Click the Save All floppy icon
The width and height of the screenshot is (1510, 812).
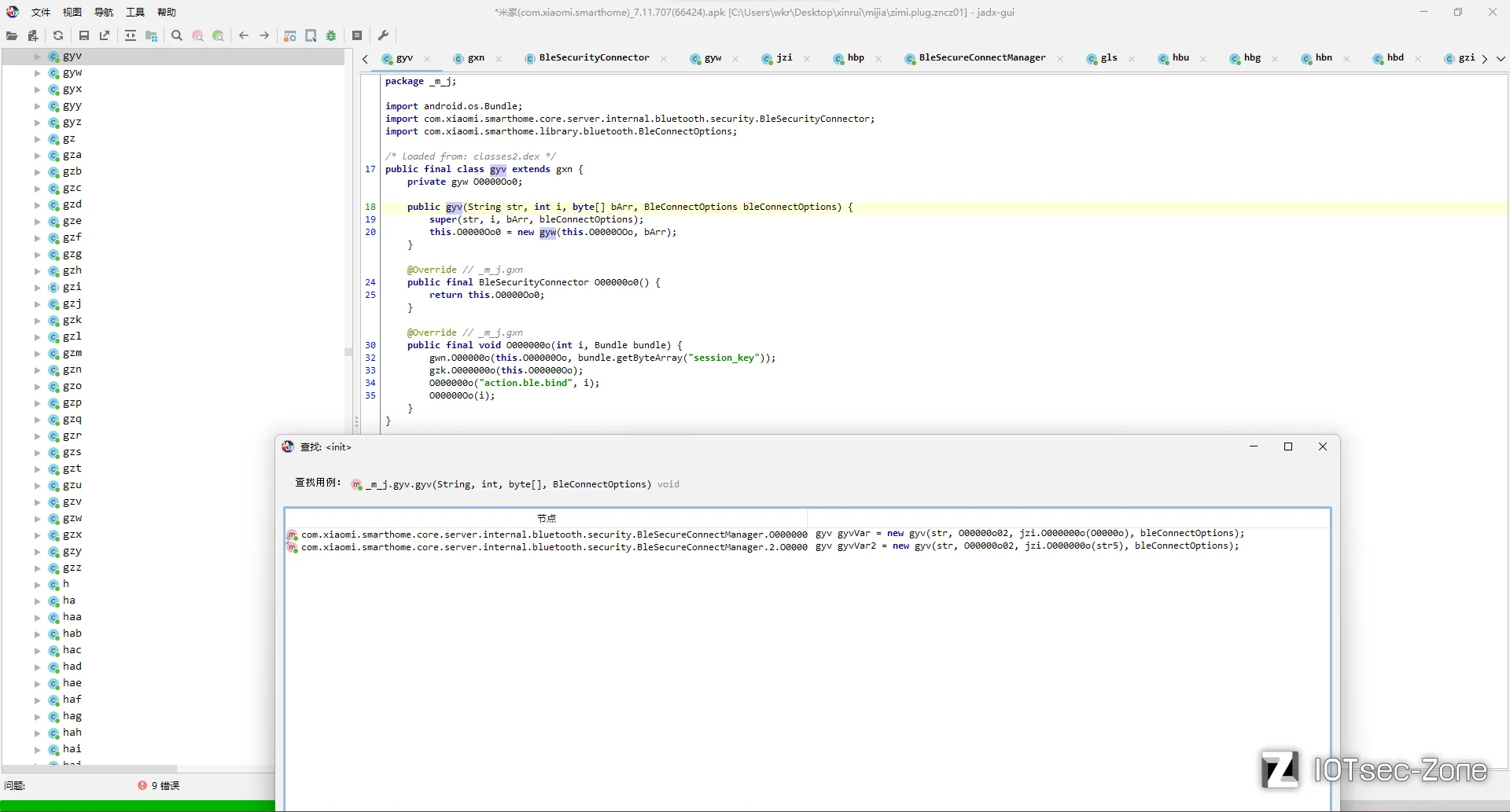[x=84, y=35]
